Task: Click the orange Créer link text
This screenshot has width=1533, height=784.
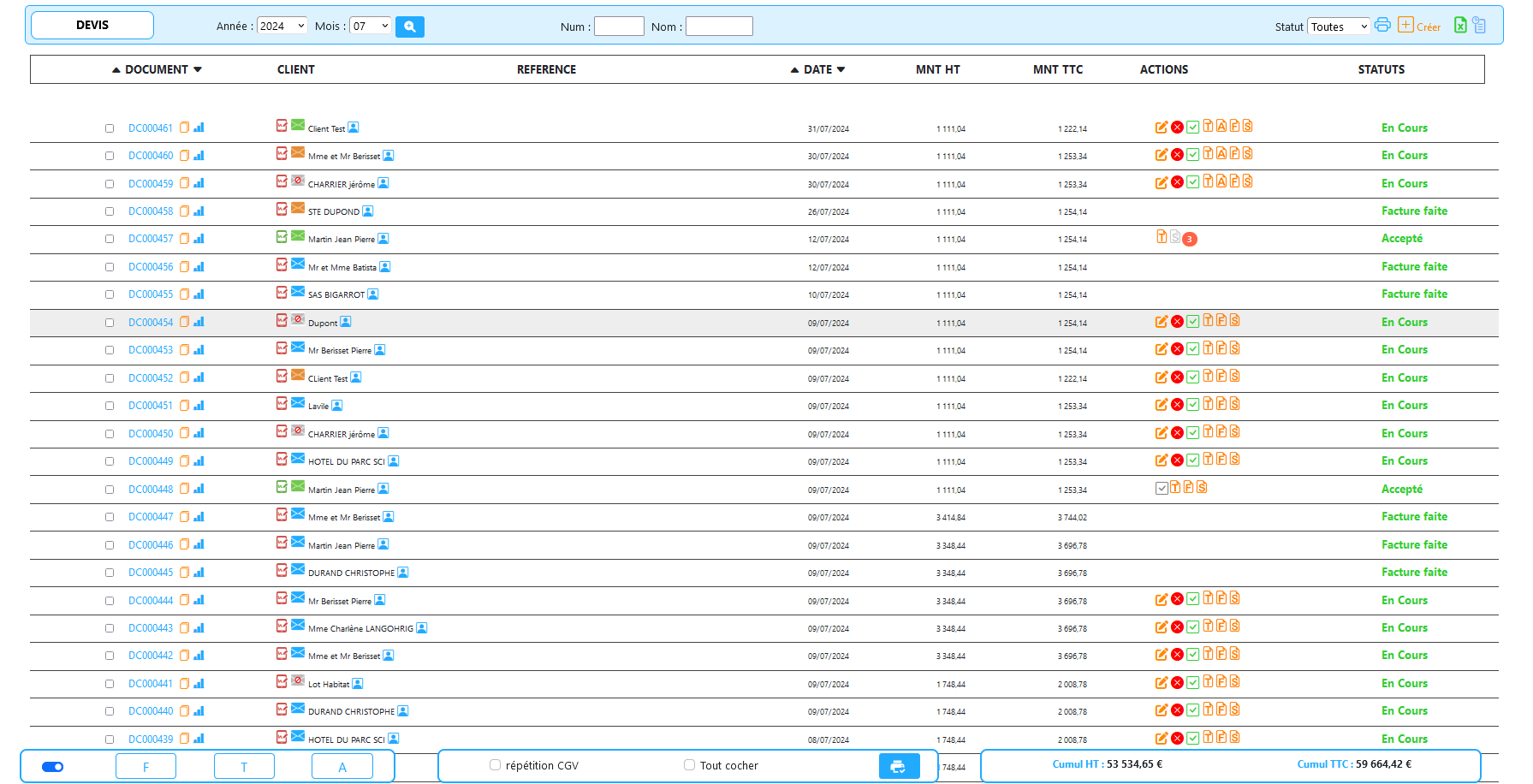Action: [1429, 27]
